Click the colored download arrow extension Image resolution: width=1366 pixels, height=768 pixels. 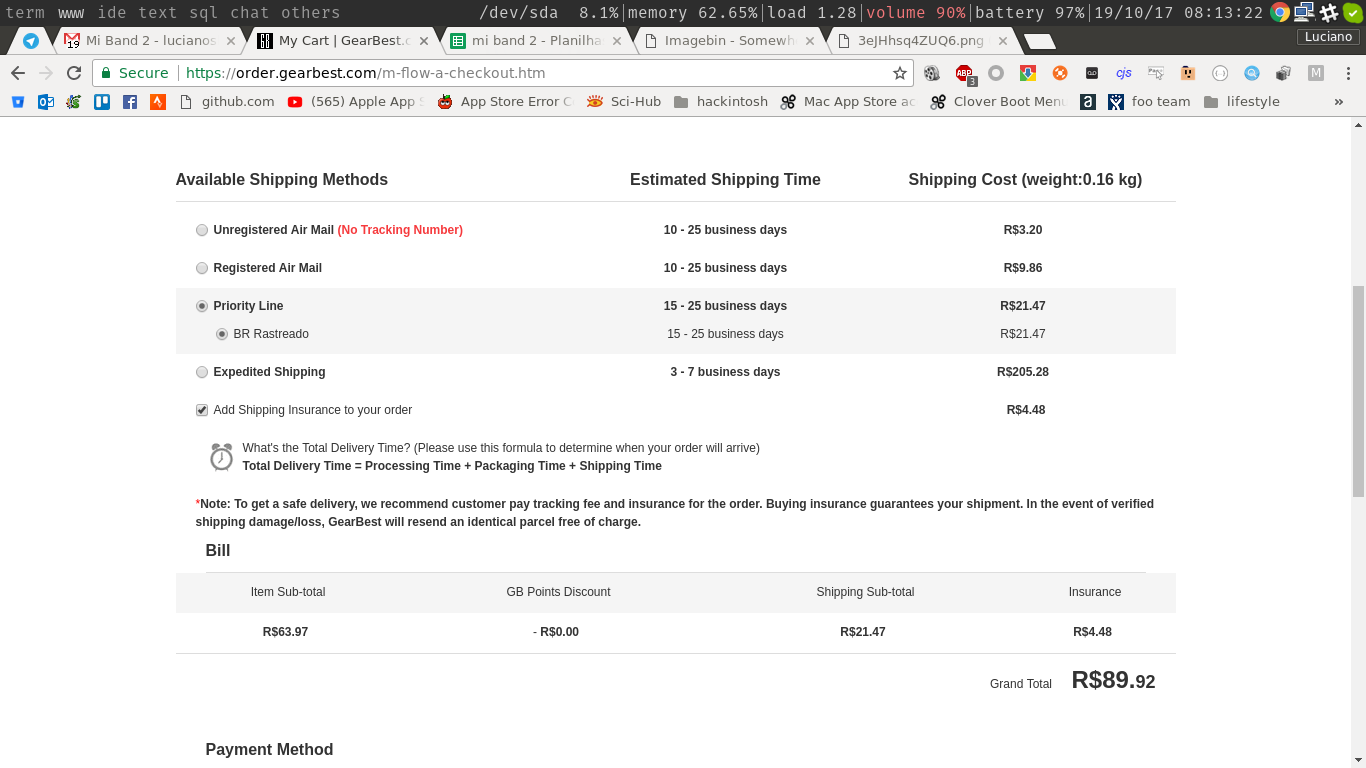pyautogui.click(x=1028, y=73)
